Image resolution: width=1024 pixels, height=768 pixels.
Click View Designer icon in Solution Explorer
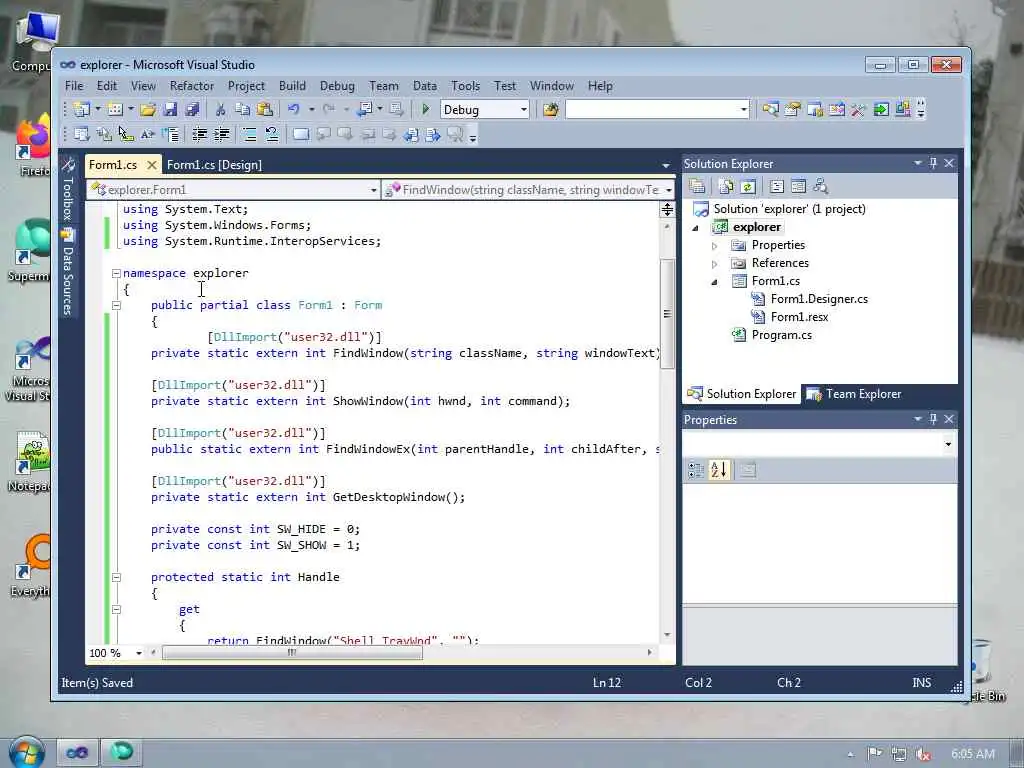tap(798, 187)
